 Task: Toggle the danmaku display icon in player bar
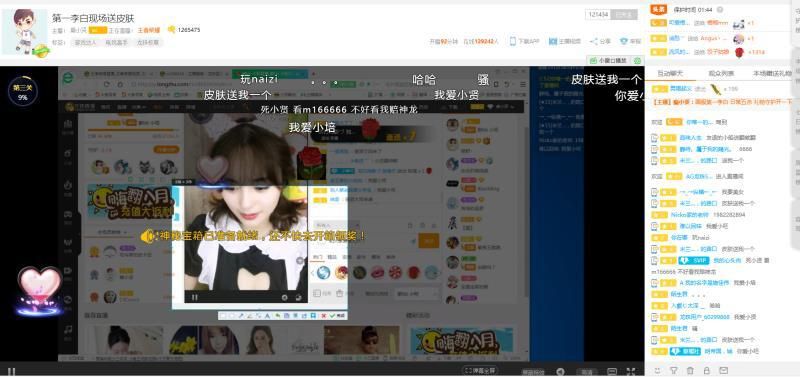612,372
